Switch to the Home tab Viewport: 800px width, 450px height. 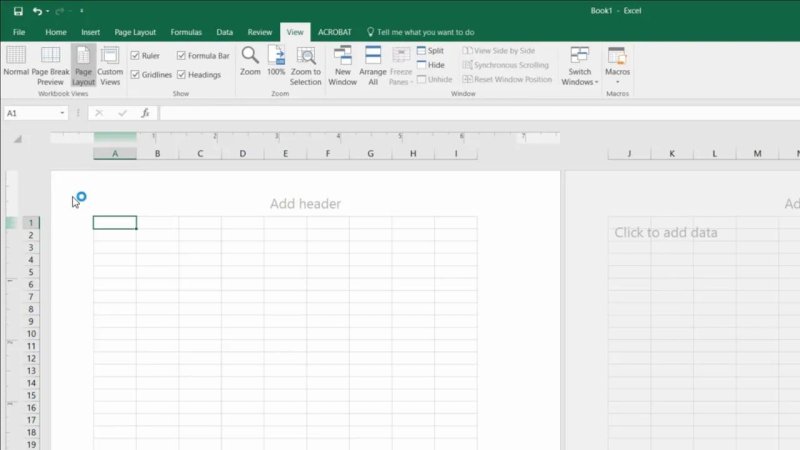(x=56, y=32)
